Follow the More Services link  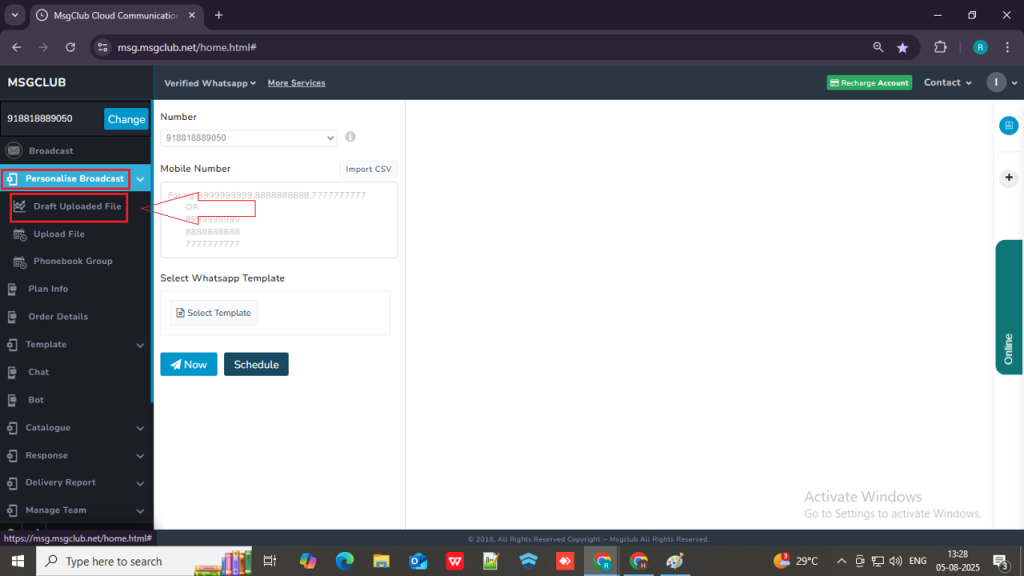[296, 83]
